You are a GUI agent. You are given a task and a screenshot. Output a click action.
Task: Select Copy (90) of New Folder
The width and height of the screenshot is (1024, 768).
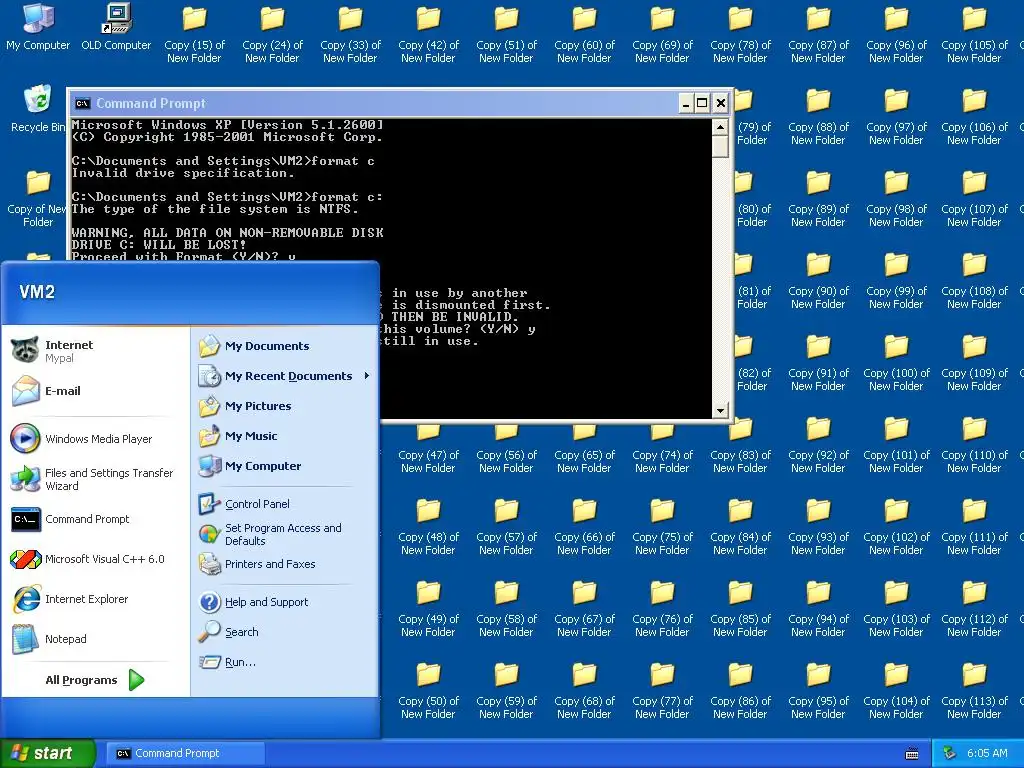pos(818,280)
